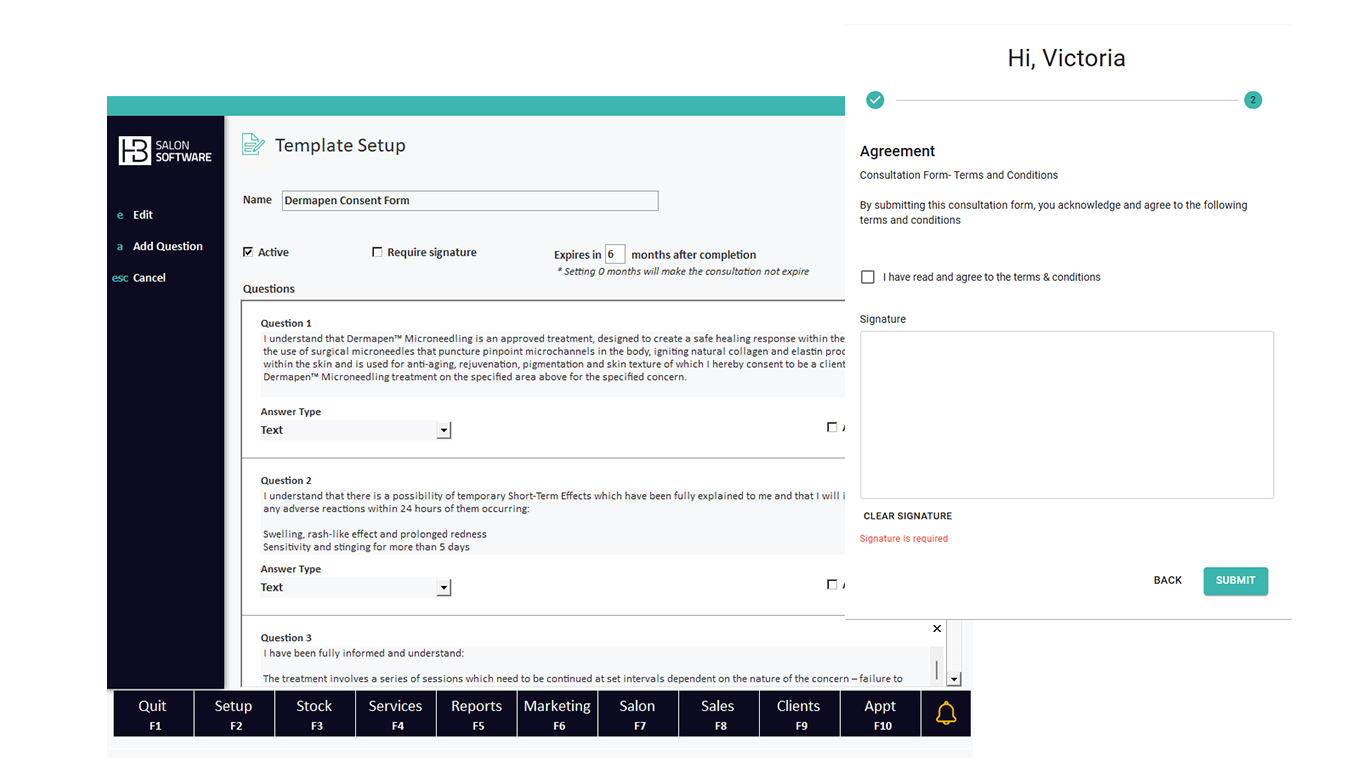Open Question 1 Answer Type dropdown
1366x768 pixels.
[x=444, y=430]
